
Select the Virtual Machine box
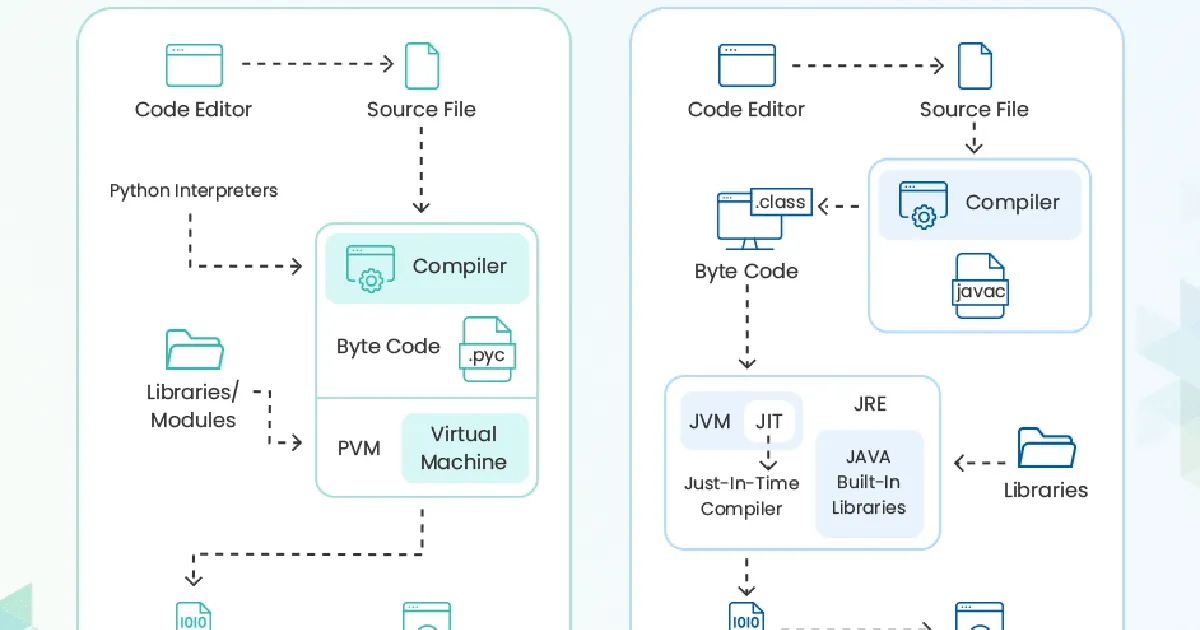pos(464,448)
